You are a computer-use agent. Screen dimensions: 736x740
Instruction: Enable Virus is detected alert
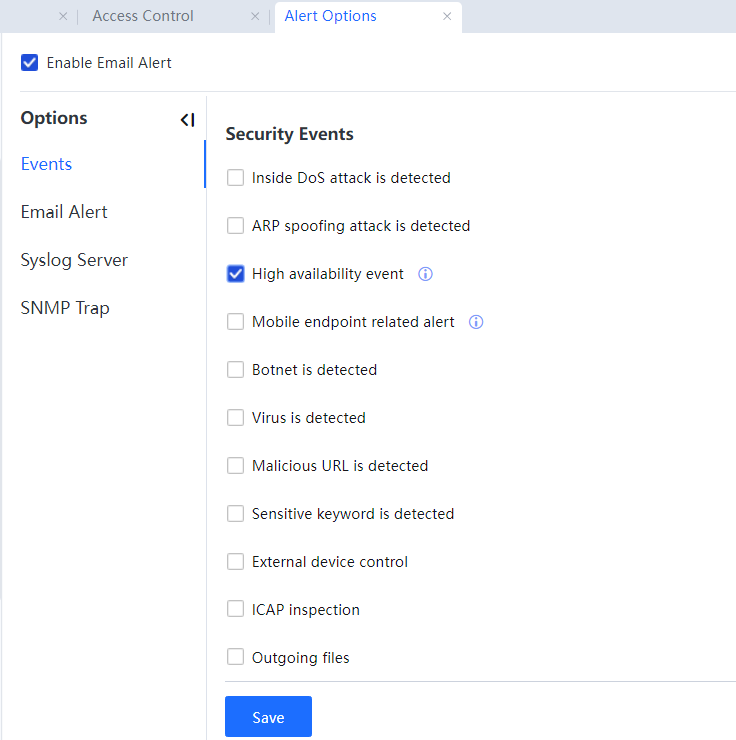[236, 418]
